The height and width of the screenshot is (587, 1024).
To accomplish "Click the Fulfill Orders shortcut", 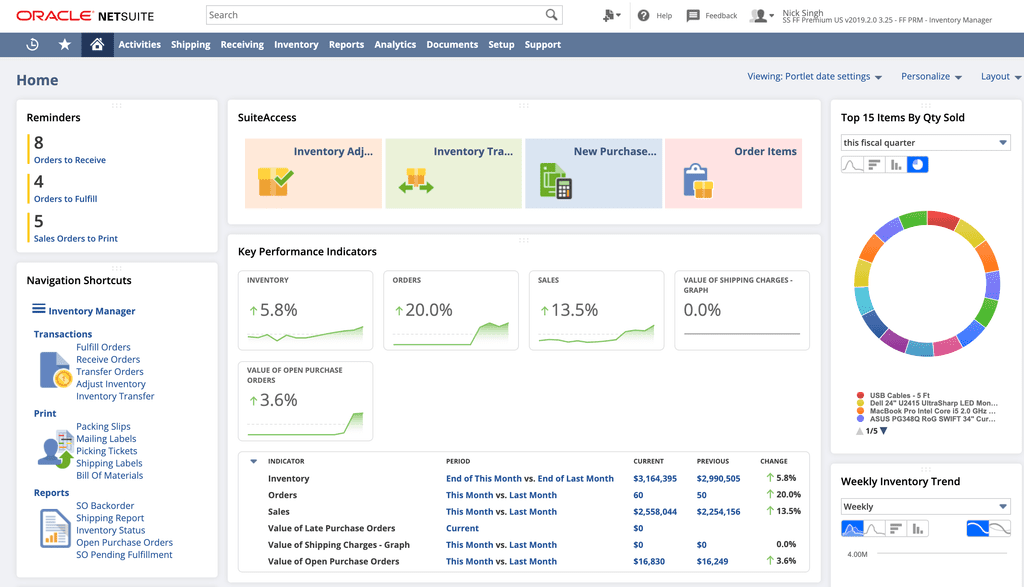I will [103, 347].
